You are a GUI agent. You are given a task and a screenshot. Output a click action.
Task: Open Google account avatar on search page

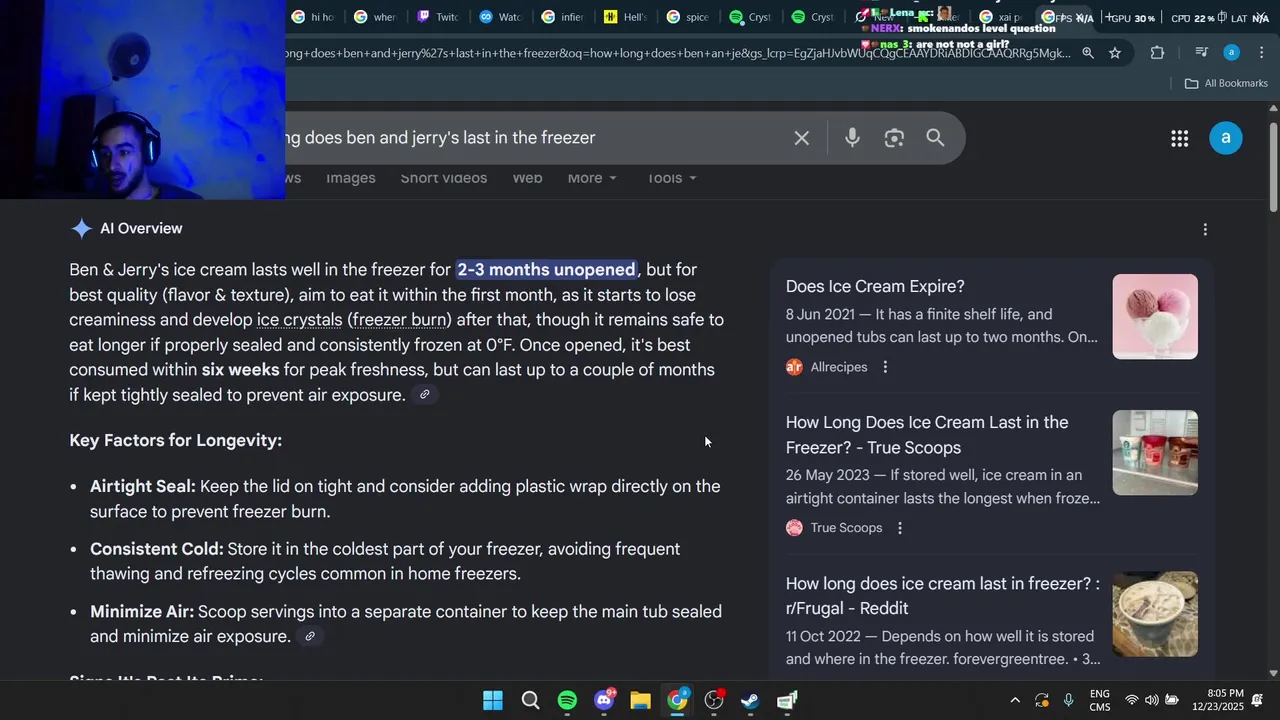[x=1226, y=138]
